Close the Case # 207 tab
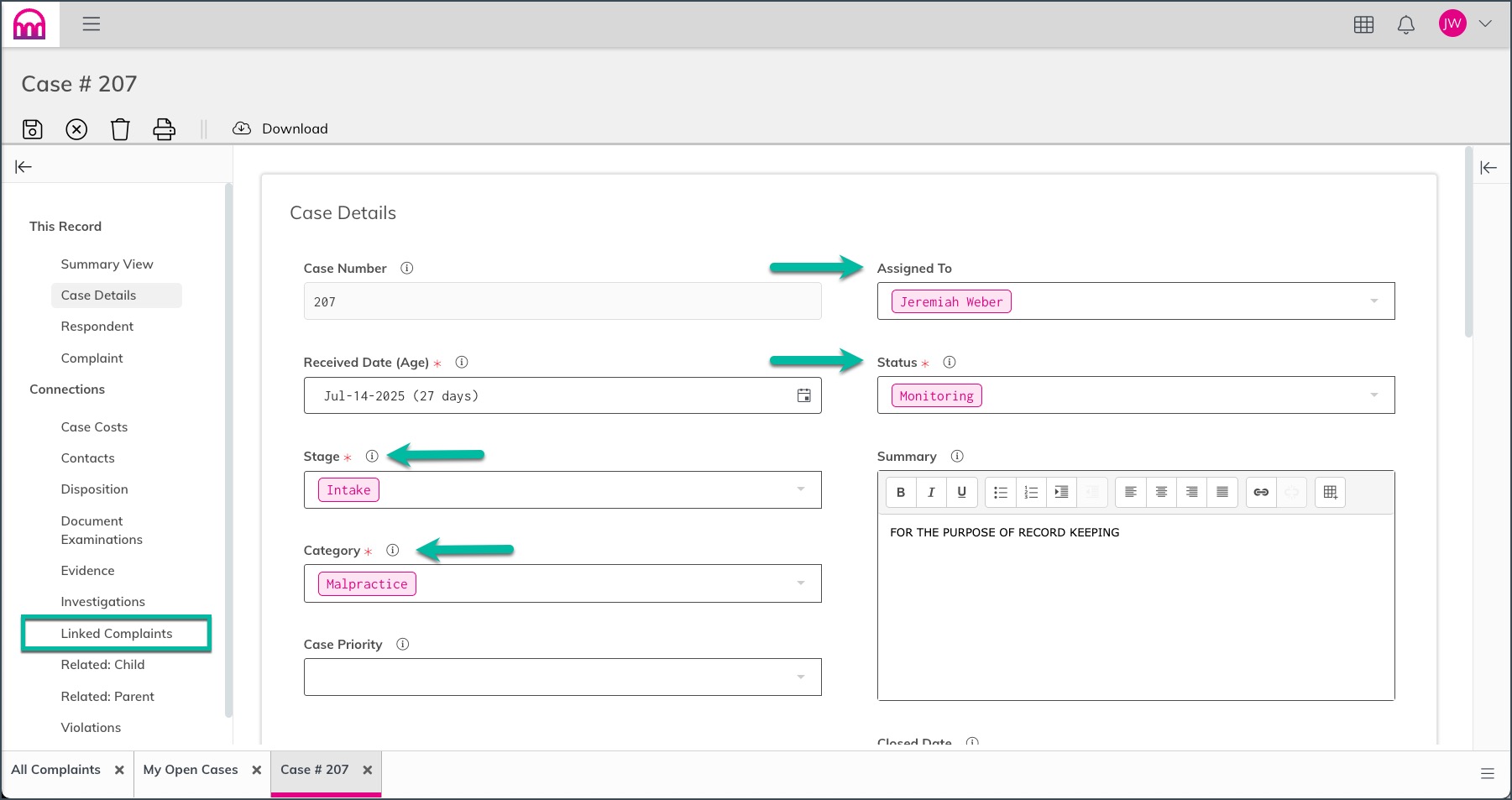The height and width of the screenshot is (800, 1512). (368, 770)
